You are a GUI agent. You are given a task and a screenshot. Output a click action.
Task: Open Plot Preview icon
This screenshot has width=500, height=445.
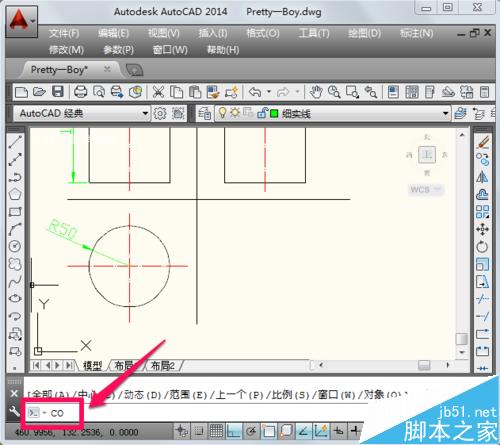click(99, 92)
